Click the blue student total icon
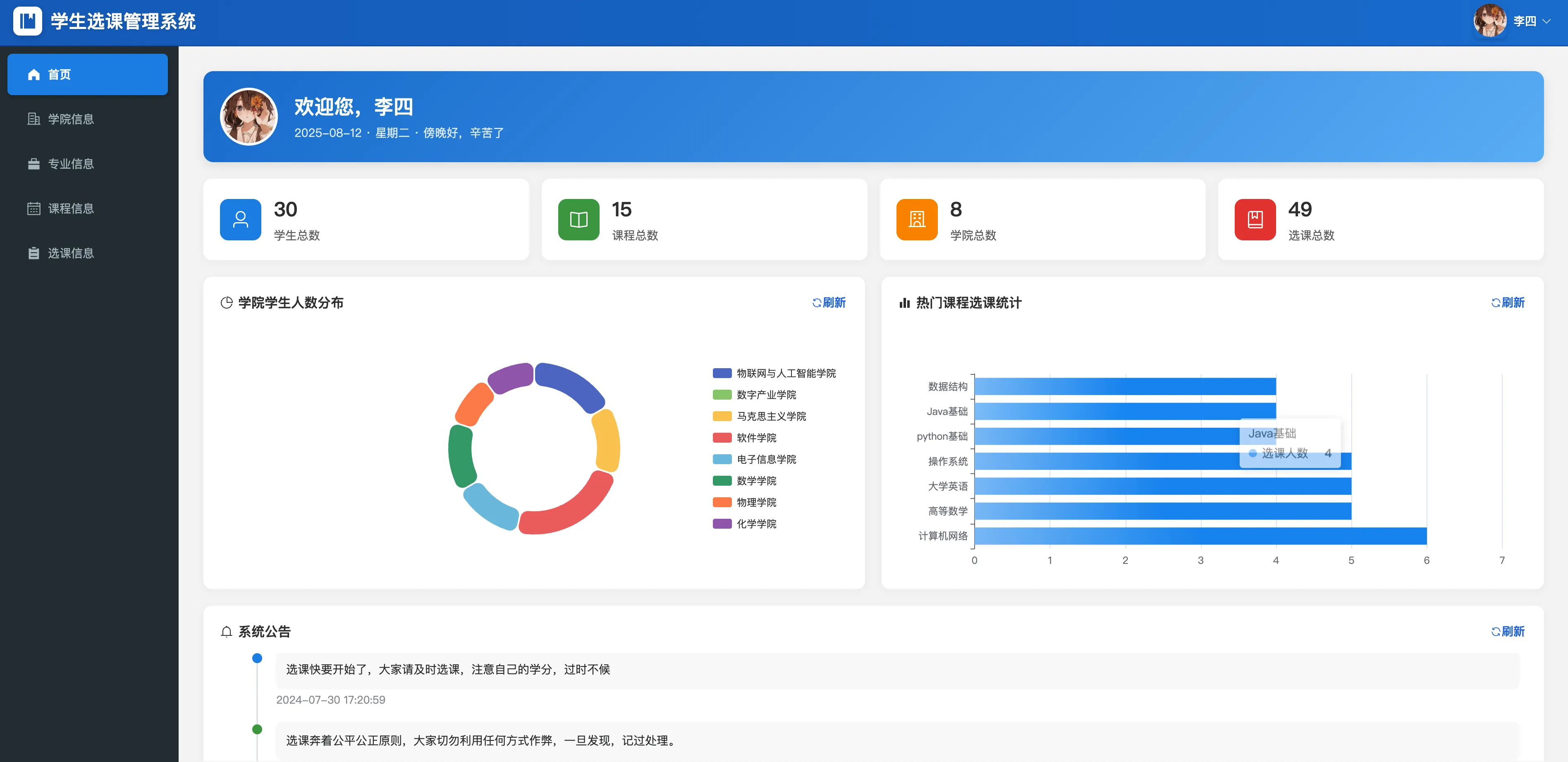The image size is (1568, 762). [x=240, y=219]
